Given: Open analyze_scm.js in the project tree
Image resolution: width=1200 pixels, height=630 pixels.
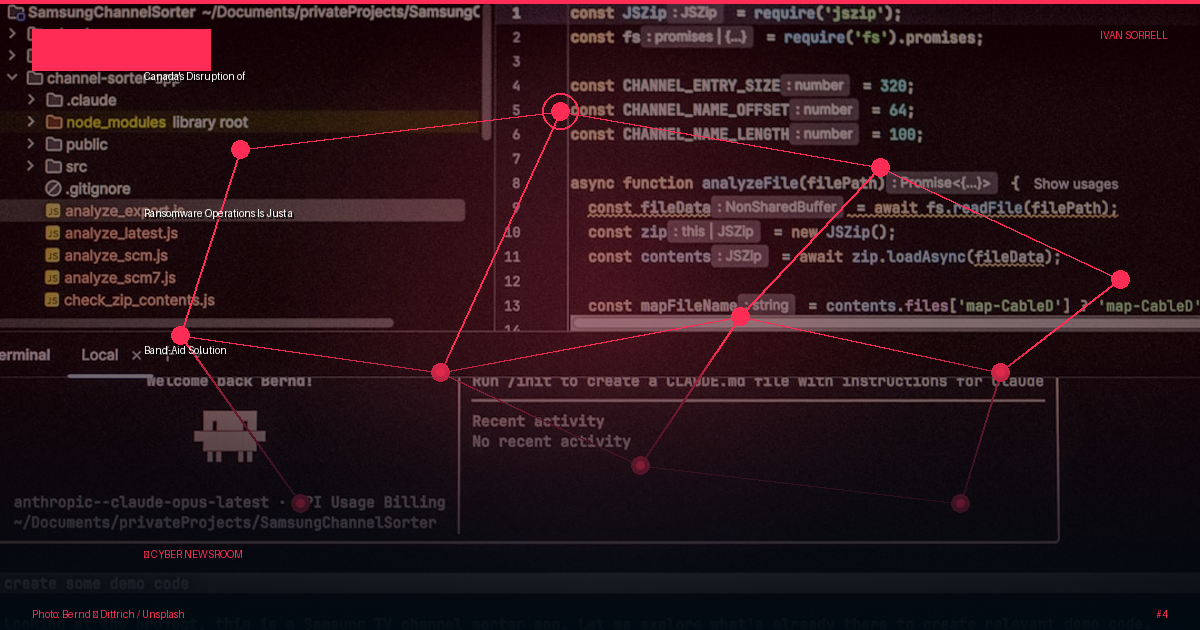Looking at the screenshot, I should (116, 256).
